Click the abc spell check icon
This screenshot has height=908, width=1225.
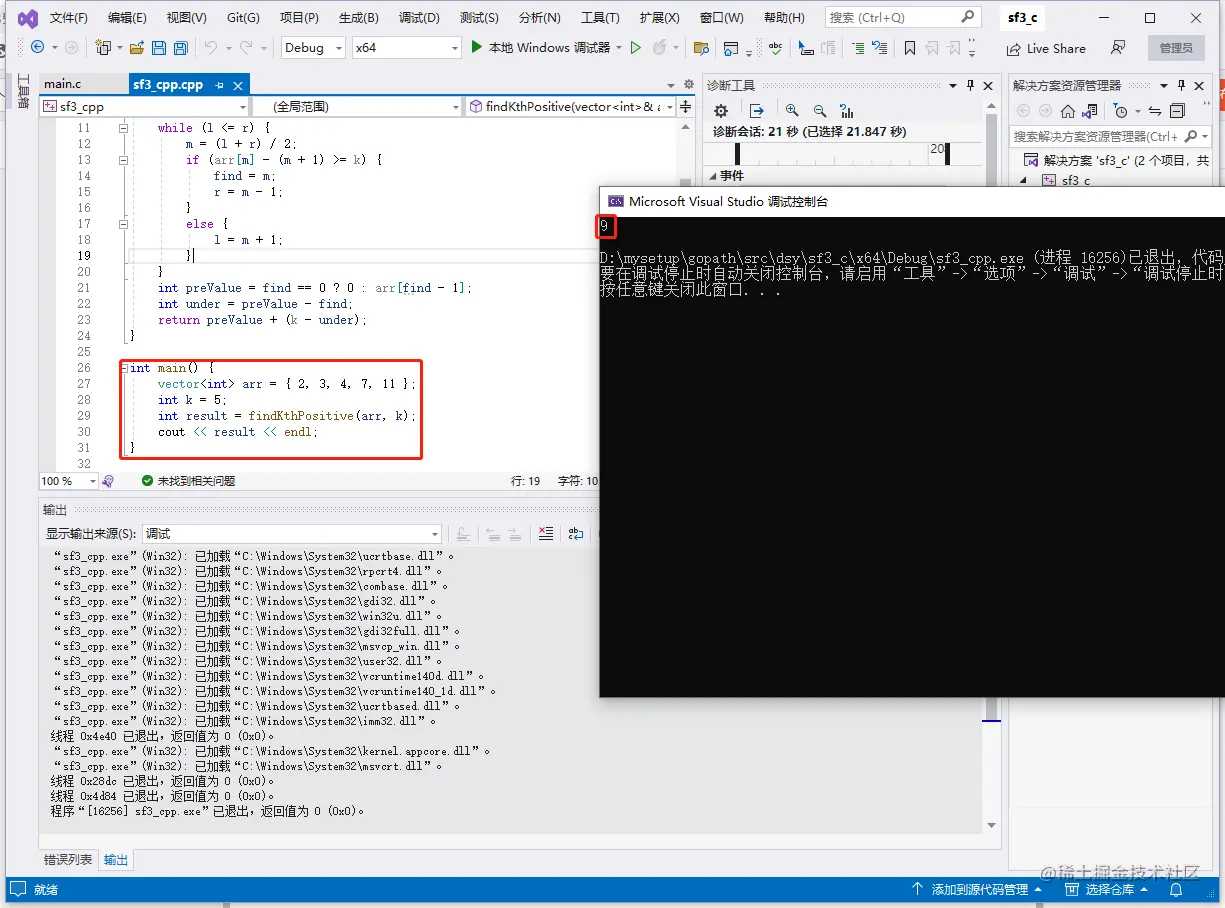(x=776, y=47)
